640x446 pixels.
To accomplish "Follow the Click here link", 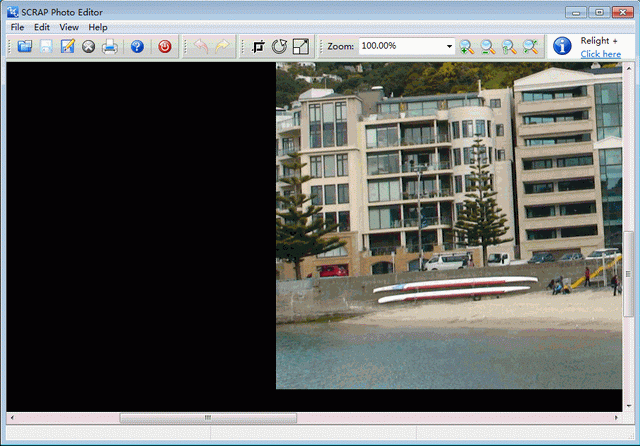I will tap(600, 54).
